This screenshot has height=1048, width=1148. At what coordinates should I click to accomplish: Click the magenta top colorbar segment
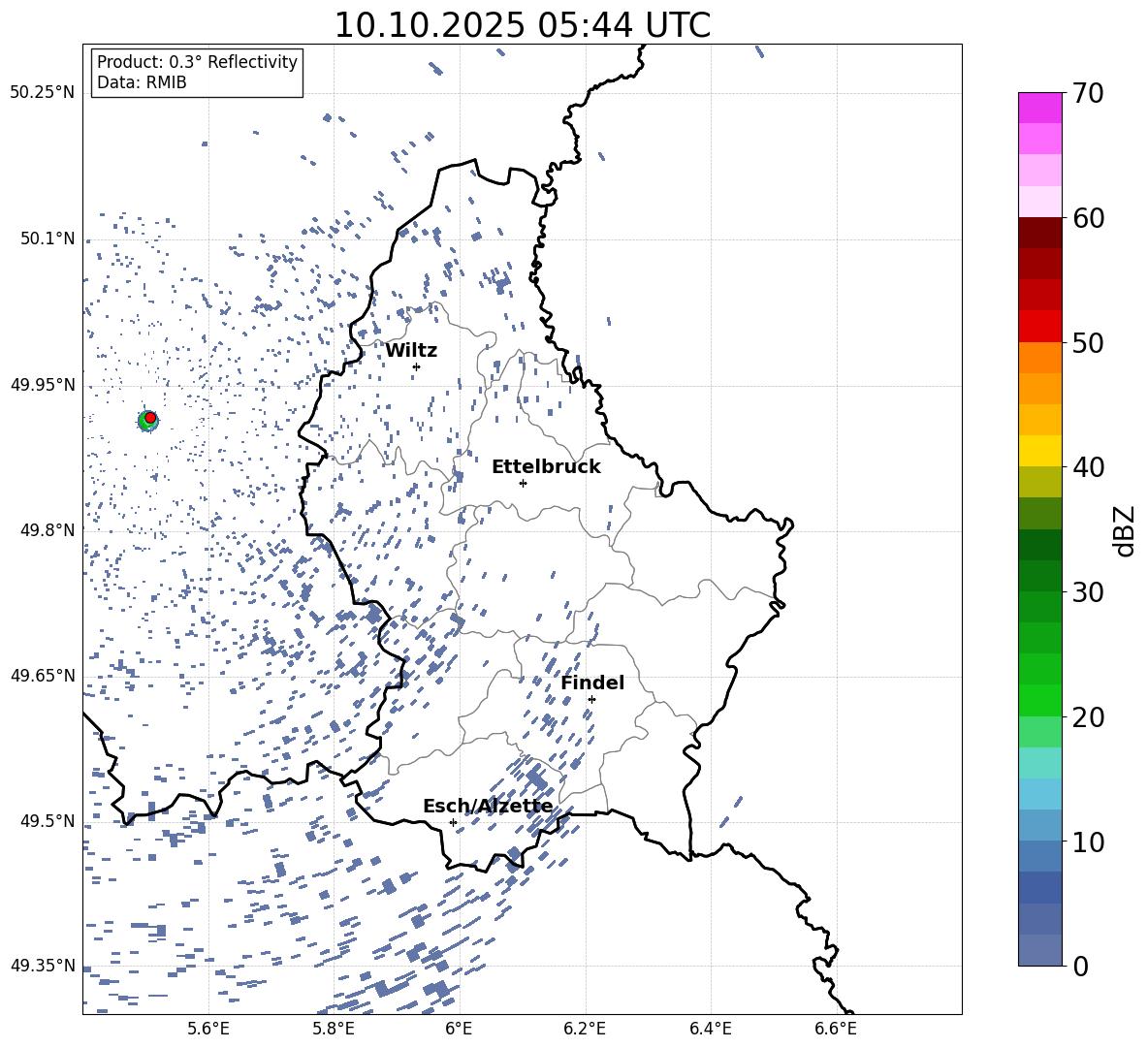point(1039,109)
